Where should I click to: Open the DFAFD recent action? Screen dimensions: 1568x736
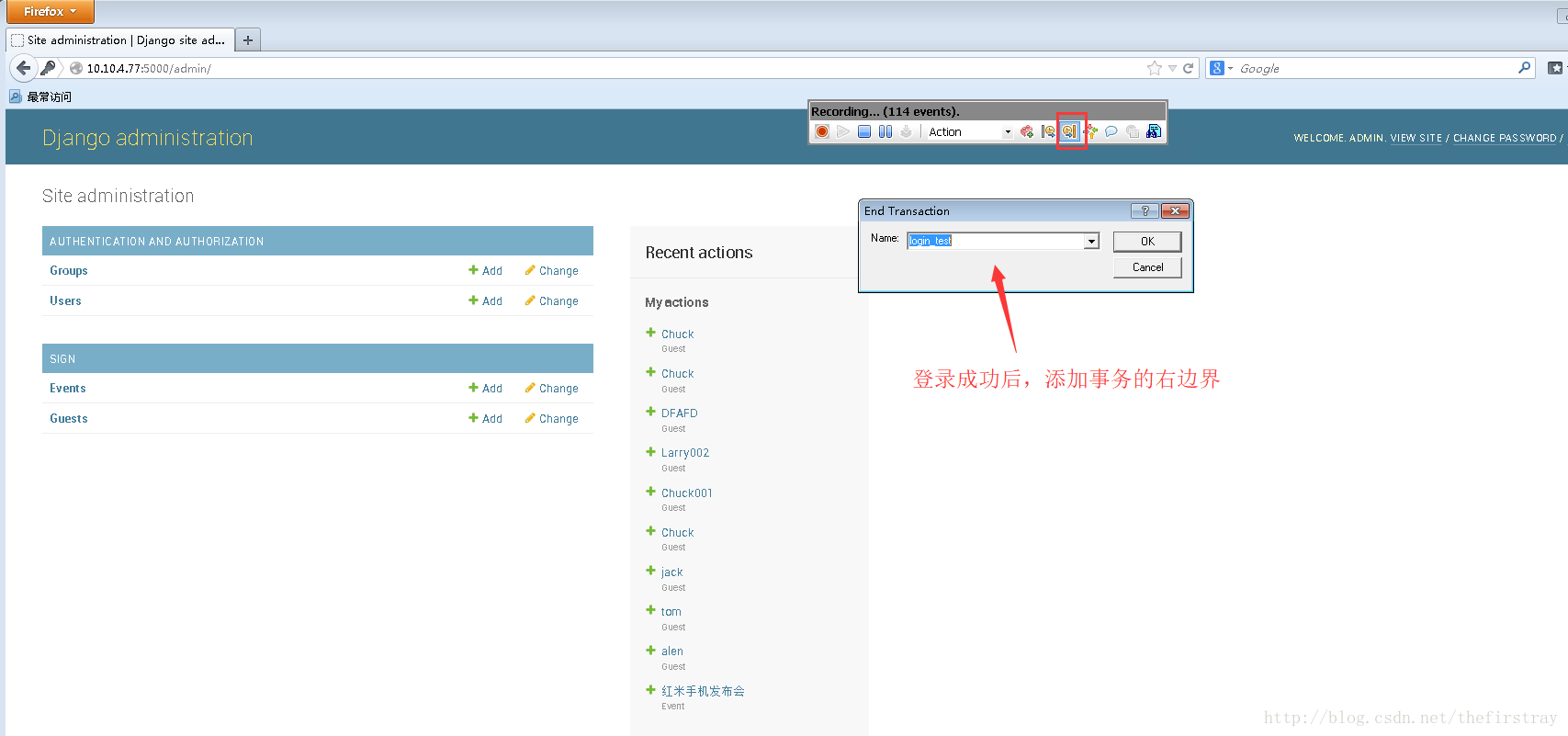(x=680, y=413)
